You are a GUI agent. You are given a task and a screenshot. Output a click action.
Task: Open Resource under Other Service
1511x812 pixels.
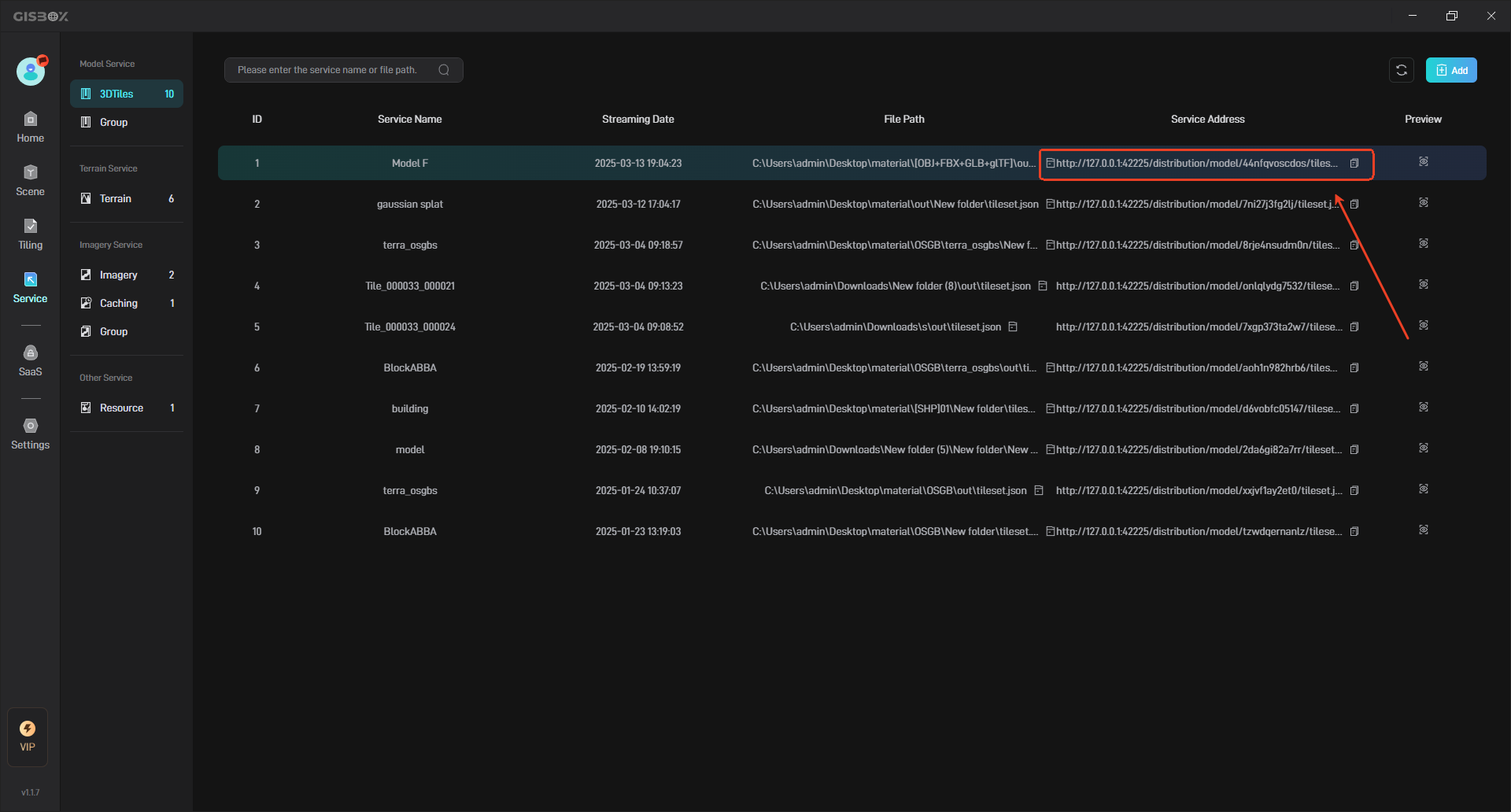[127, 408]
